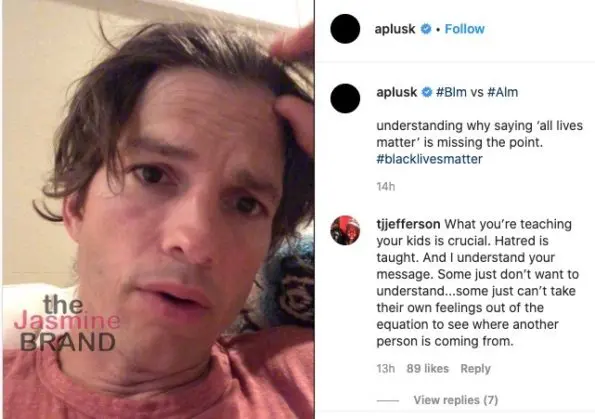Open the #blacklivesmatter hashtag link
This screenshot has width=595, height=419.
[429, 159]
